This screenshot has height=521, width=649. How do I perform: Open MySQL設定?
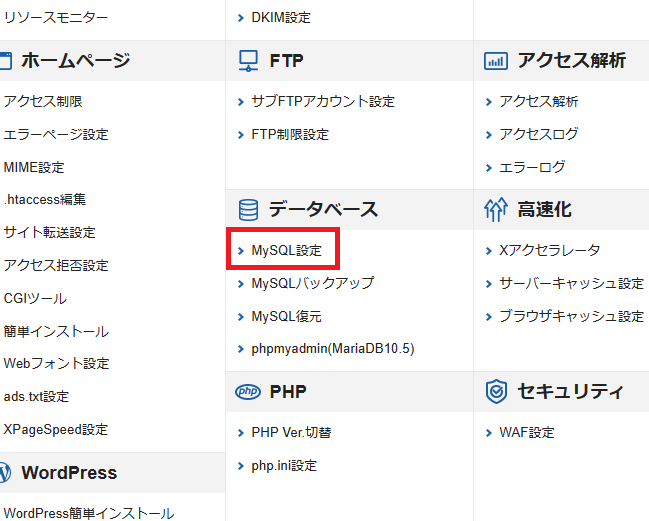tap(286, 250)
